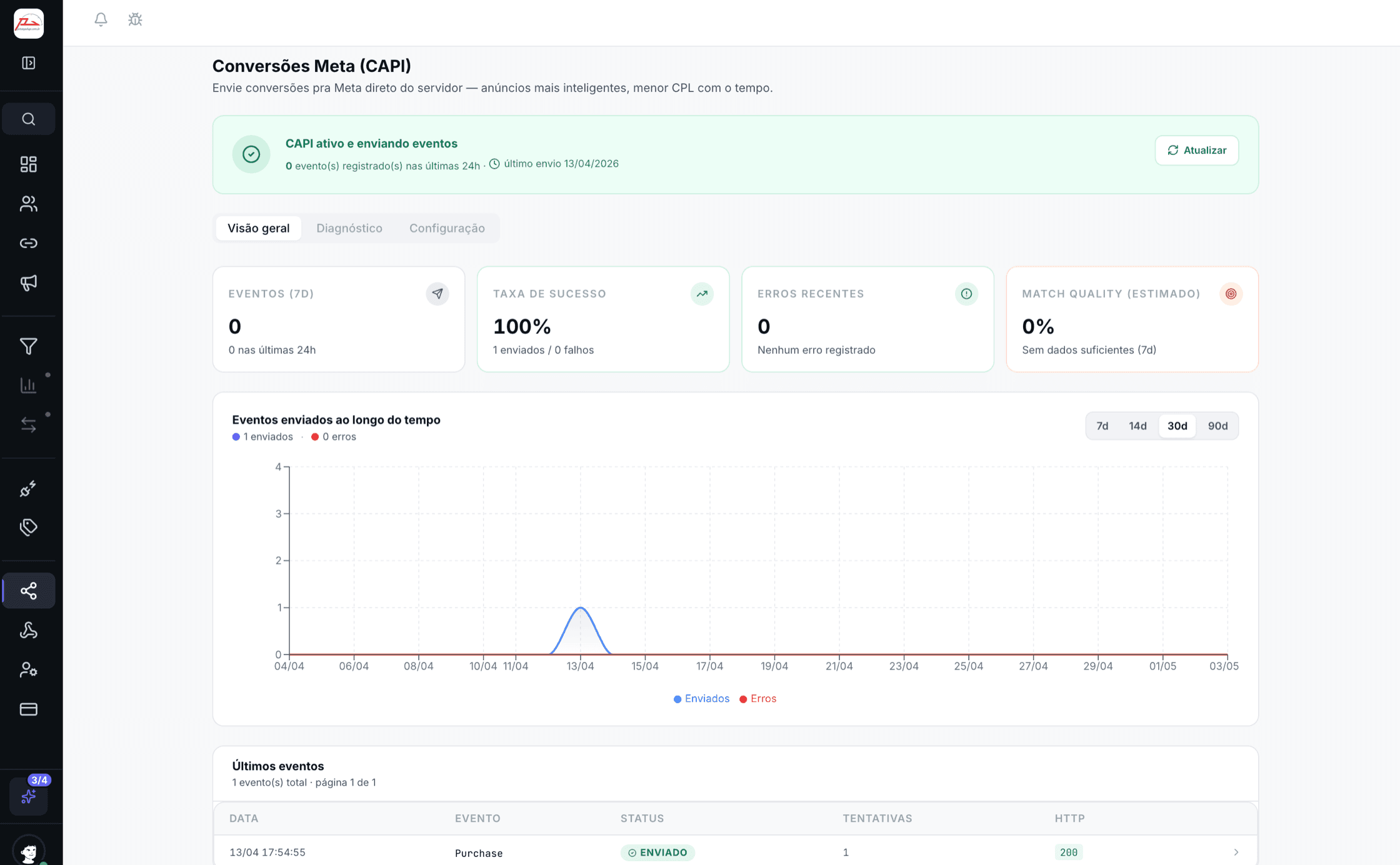Click the user avatar at the sidebar bottom

(x=29, y=850)
